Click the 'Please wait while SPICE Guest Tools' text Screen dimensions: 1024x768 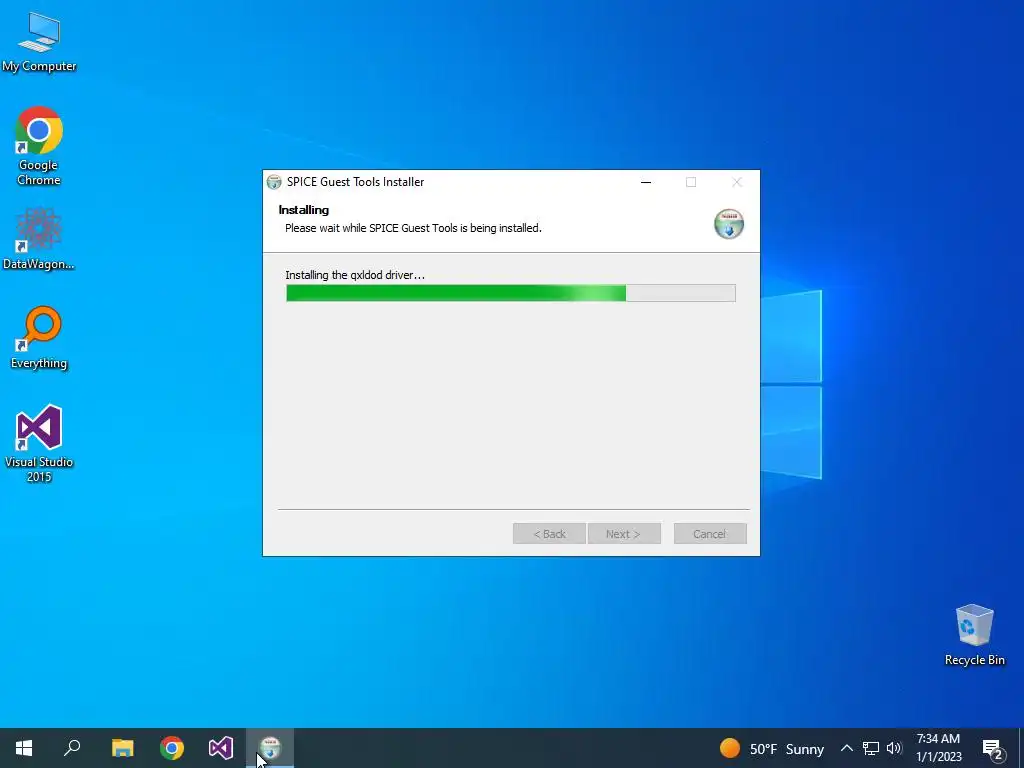pyautogui.click(x=413, y=228)
